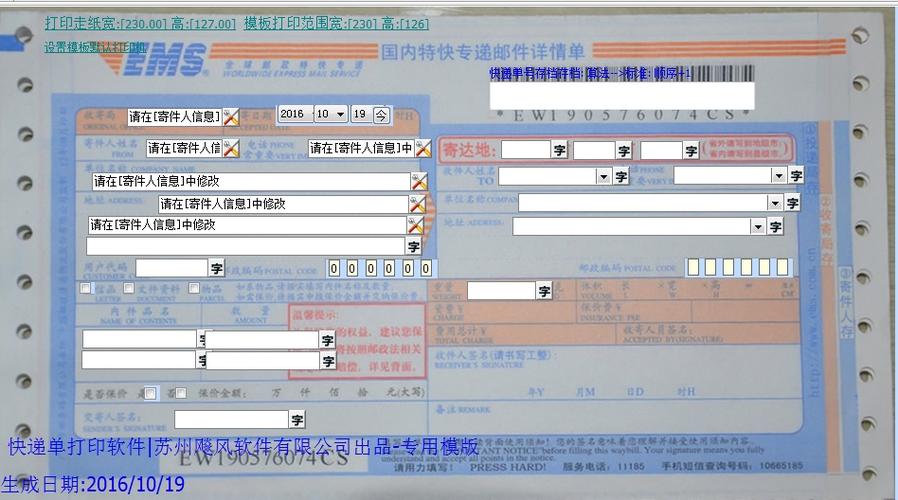
Task: Click 字 button beside sender's signature field
Action: click(297, 419)
